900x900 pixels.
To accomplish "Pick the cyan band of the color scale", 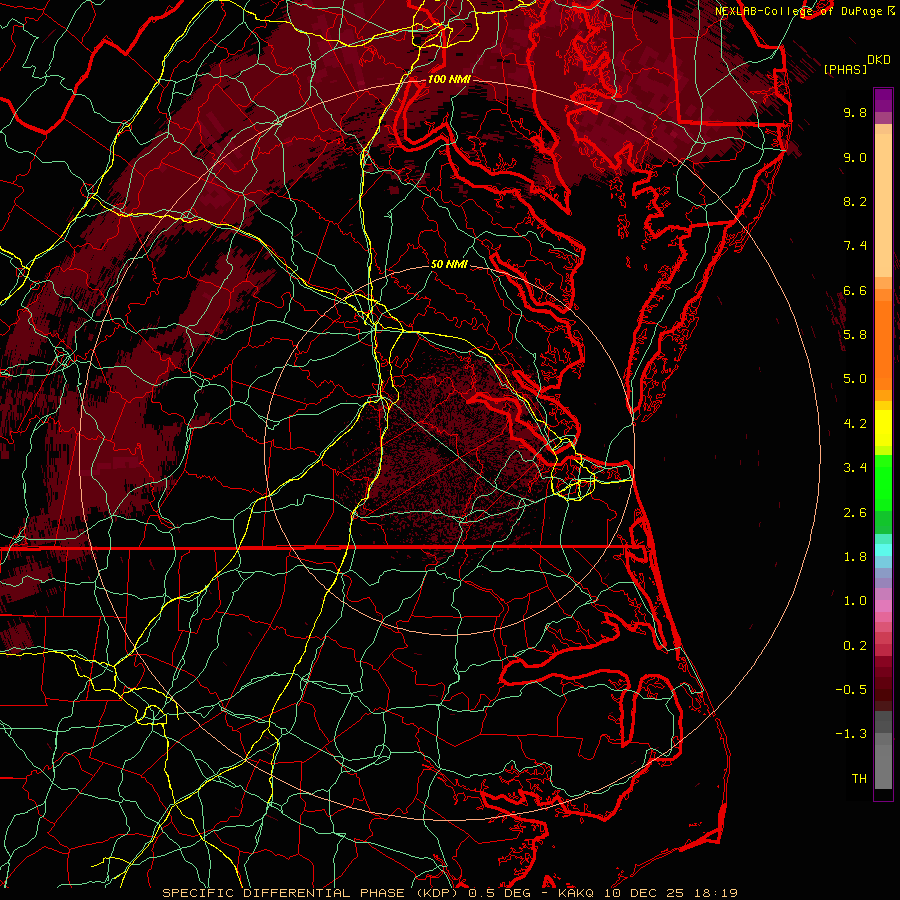I will click(883, 550).
